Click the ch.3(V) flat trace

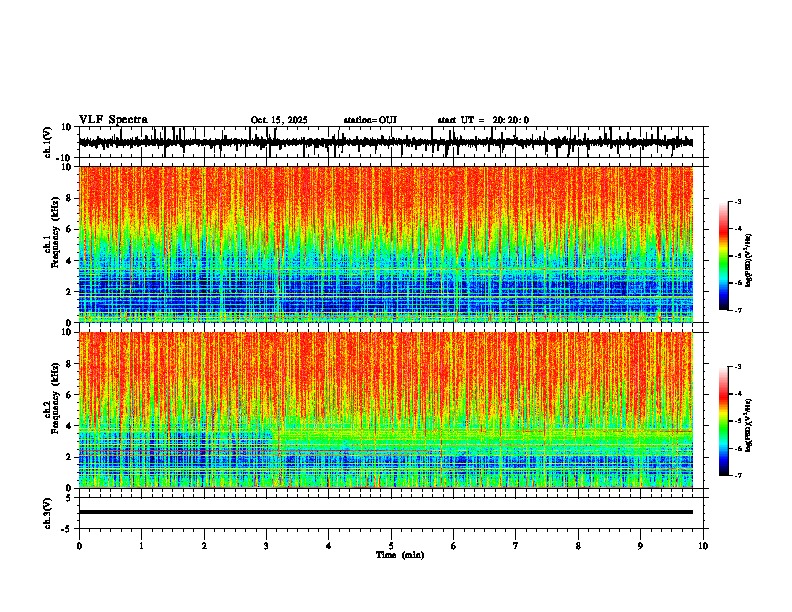(x=386, y=512)
